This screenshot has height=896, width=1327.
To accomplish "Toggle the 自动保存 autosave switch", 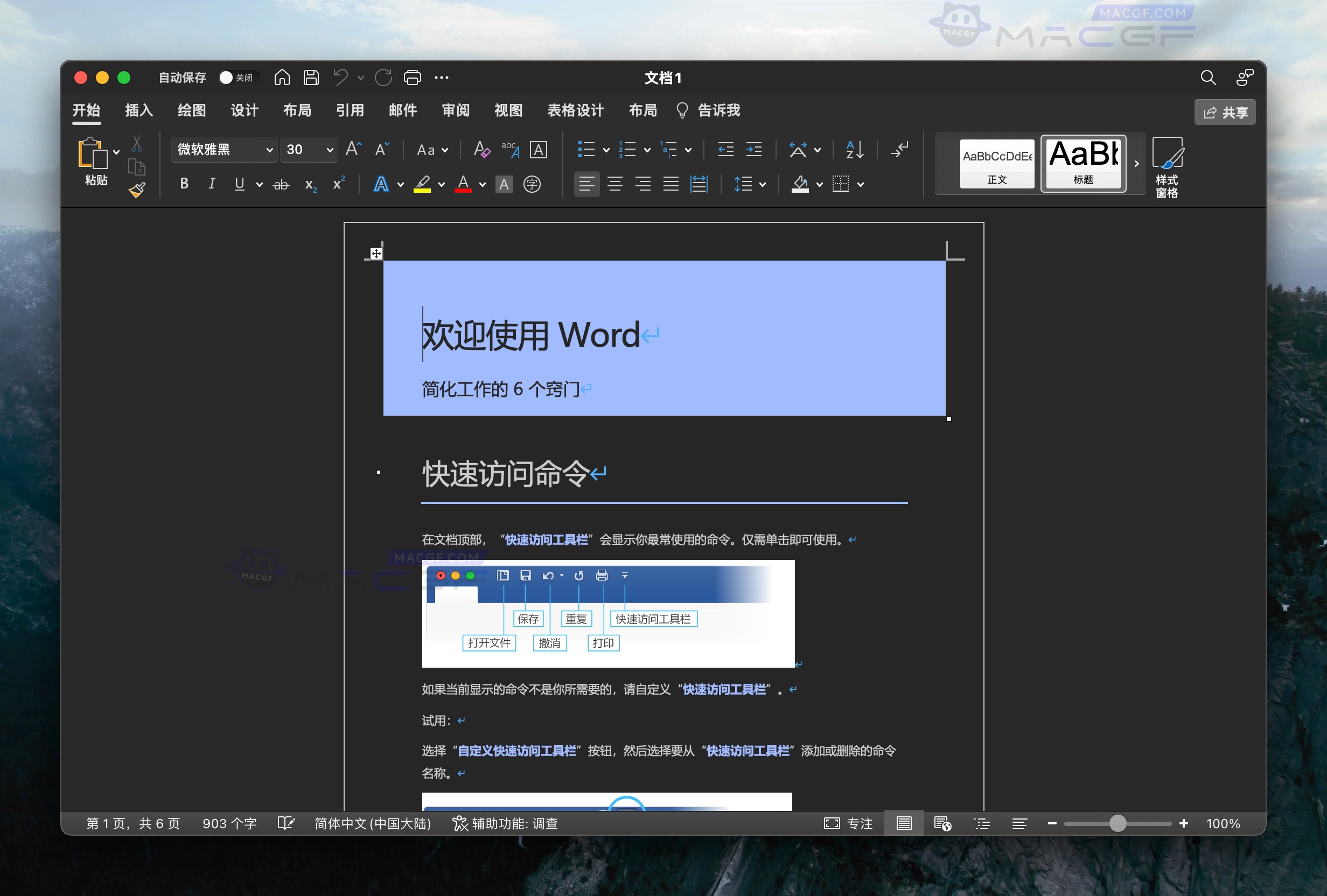I will pyautogui.click(x=238, y=77).
